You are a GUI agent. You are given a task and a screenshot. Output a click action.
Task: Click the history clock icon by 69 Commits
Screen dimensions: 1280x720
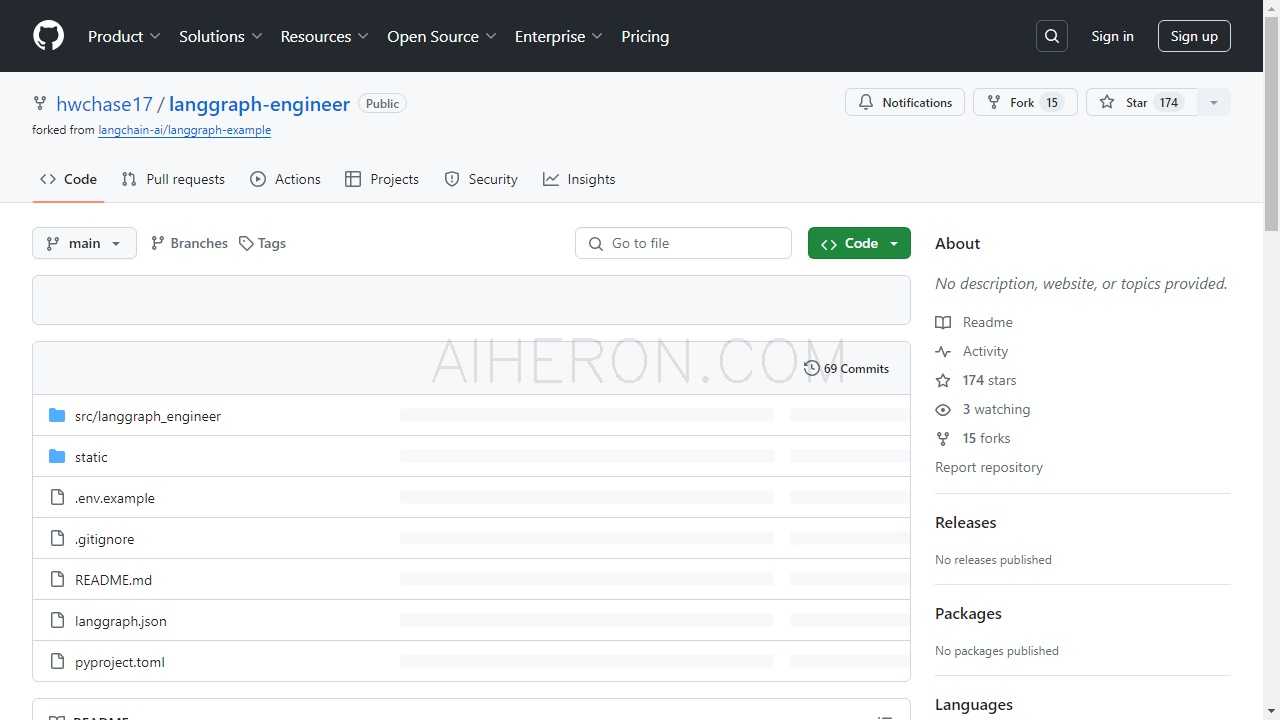click(812, 368)
